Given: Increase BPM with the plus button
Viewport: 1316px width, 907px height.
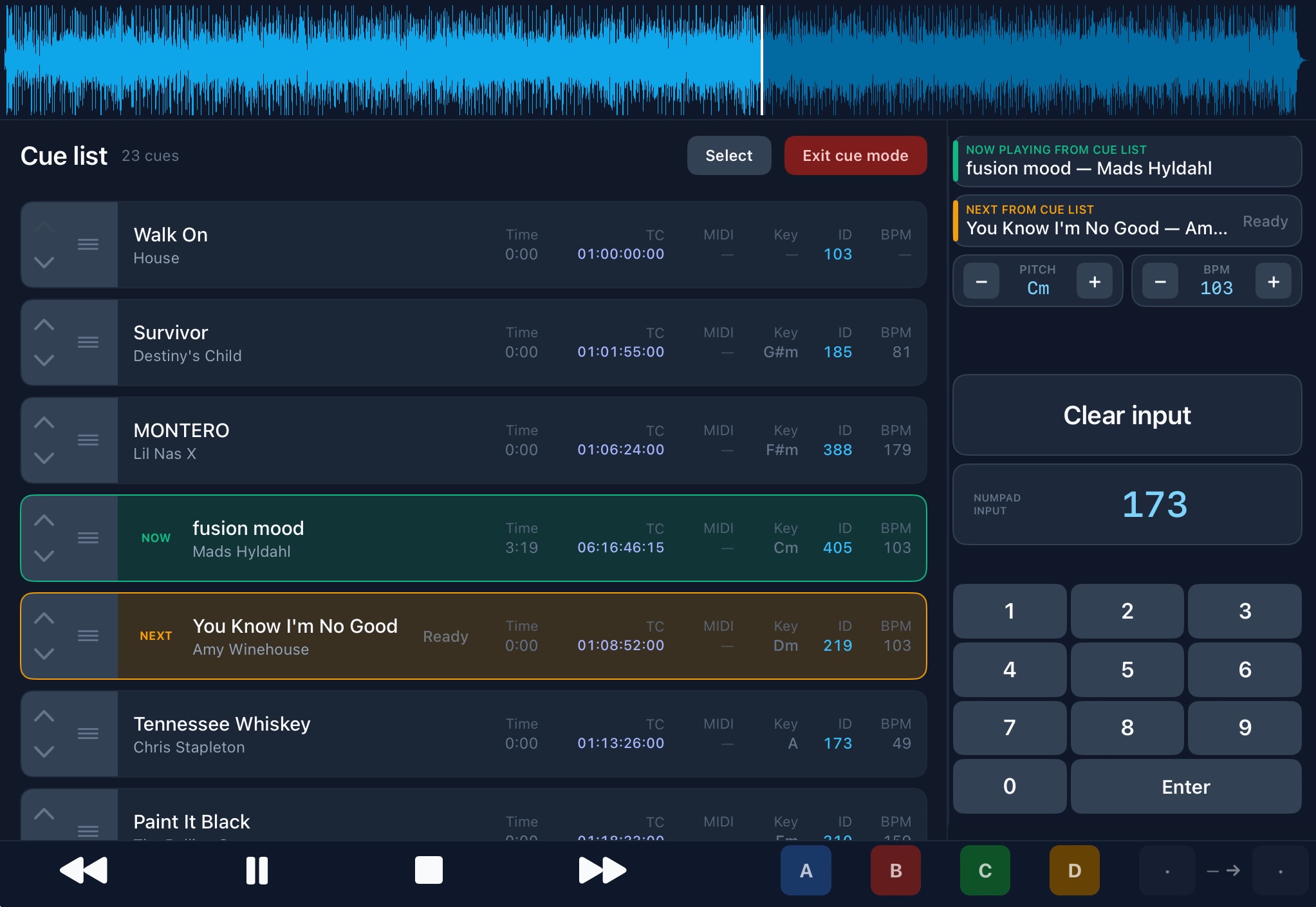Looking at the screenshot, I should coord(1274,281).
